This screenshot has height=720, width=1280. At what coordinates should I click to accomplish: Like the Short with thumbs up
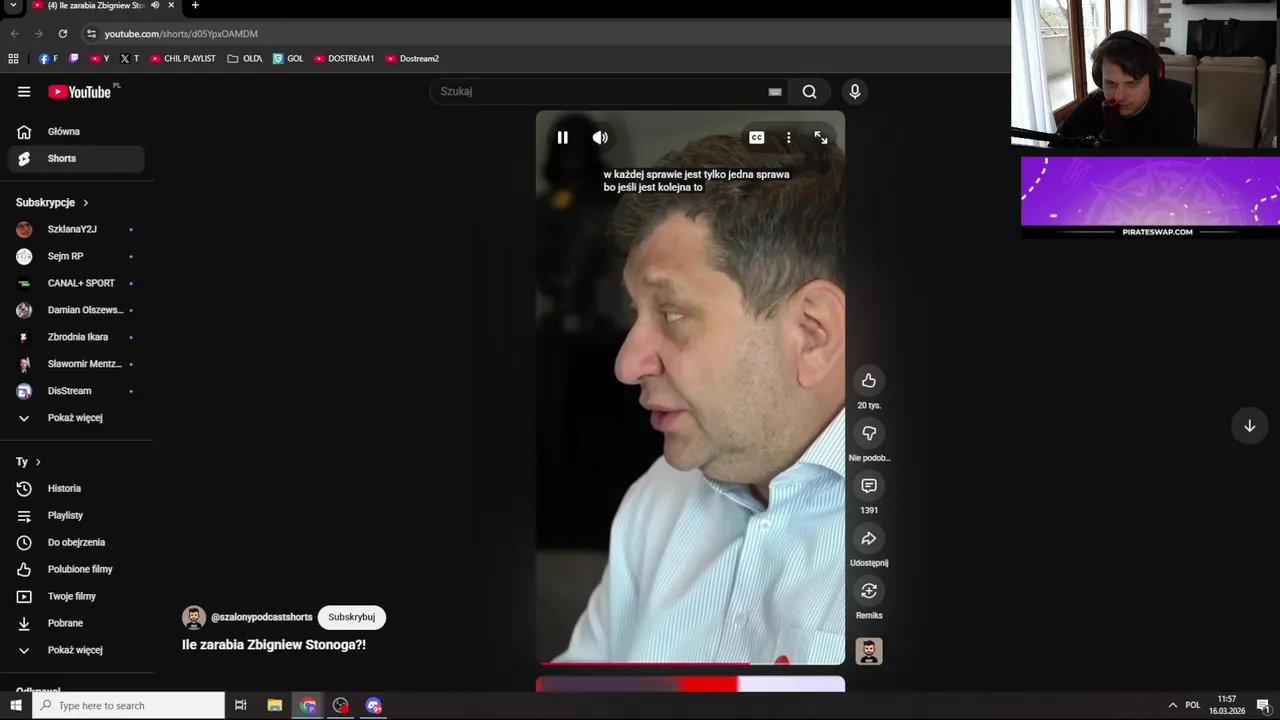tap(869, 381)
